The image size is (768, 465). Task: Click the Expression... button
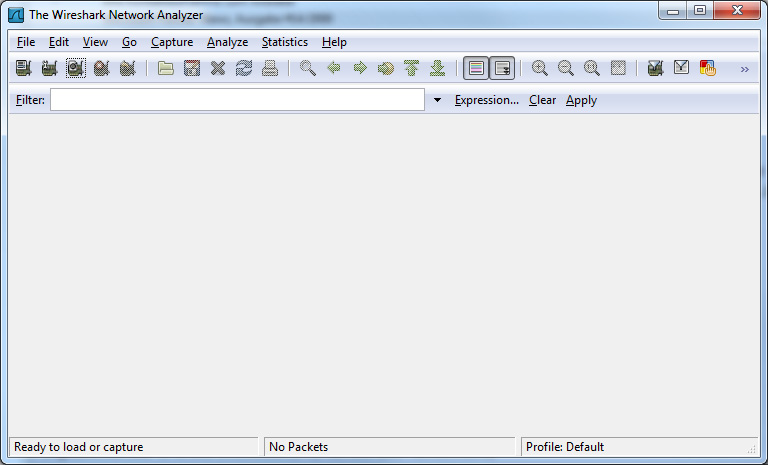pos(486,100)
